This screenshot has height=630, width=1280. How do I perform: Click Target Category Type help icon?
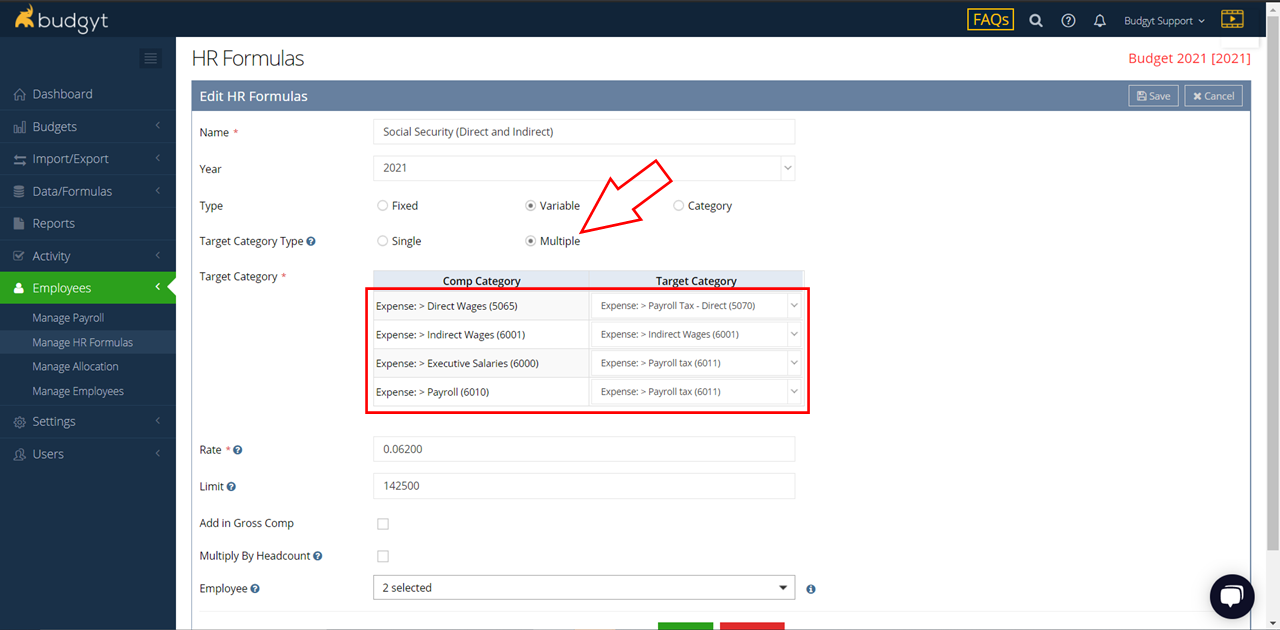[311, 241]
